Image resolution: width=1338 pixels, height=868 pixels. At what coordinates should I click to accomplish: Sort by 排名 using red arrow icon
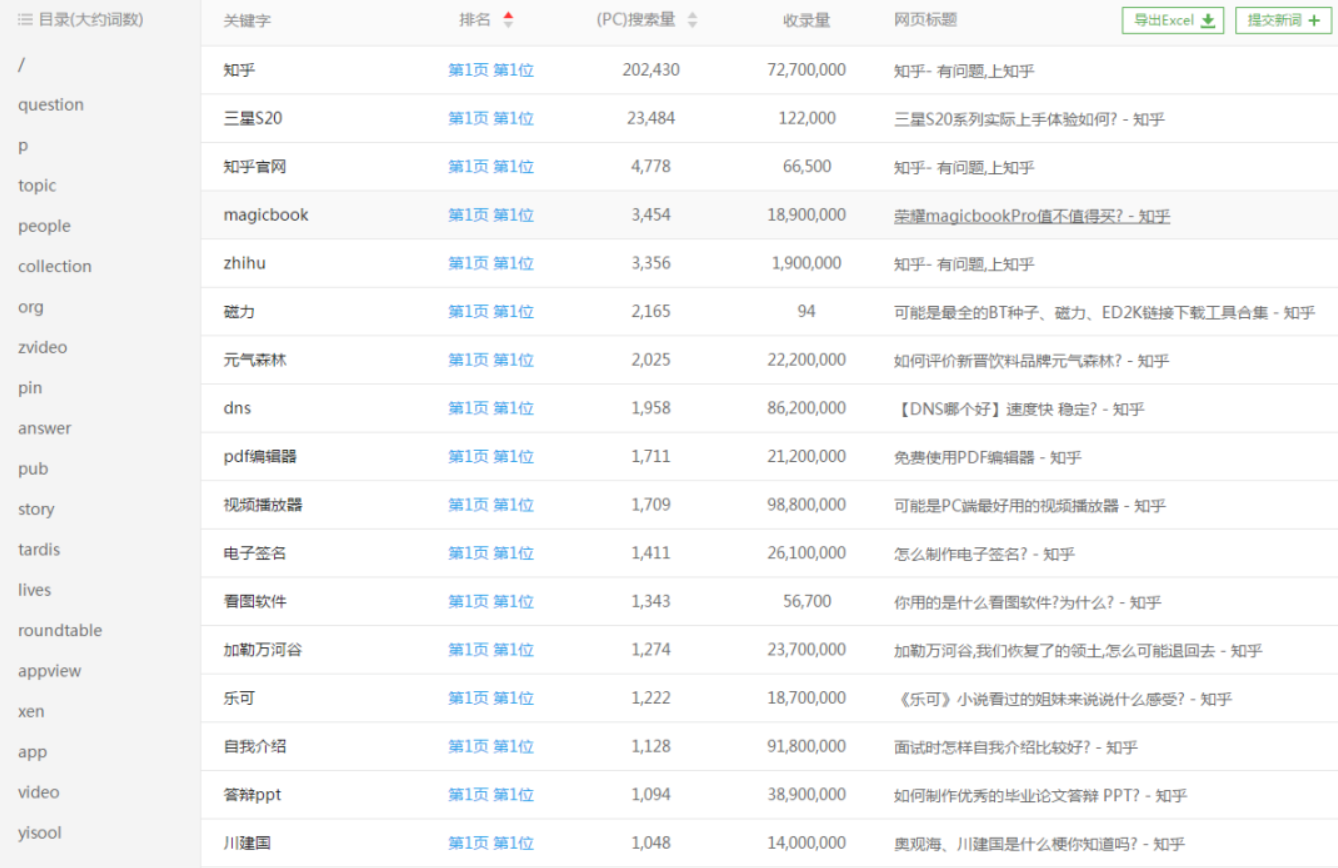508,20
